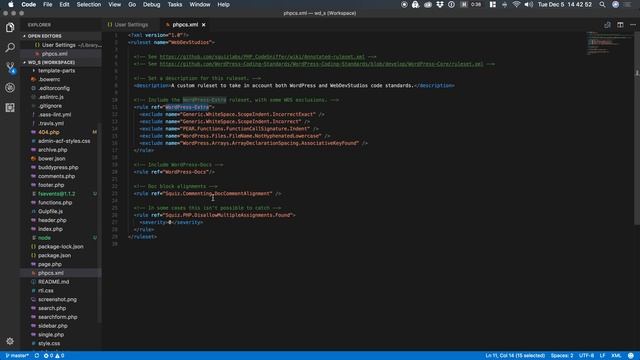Open the Source Control view
The image size is (640, 360).
(x=10, y=67)
